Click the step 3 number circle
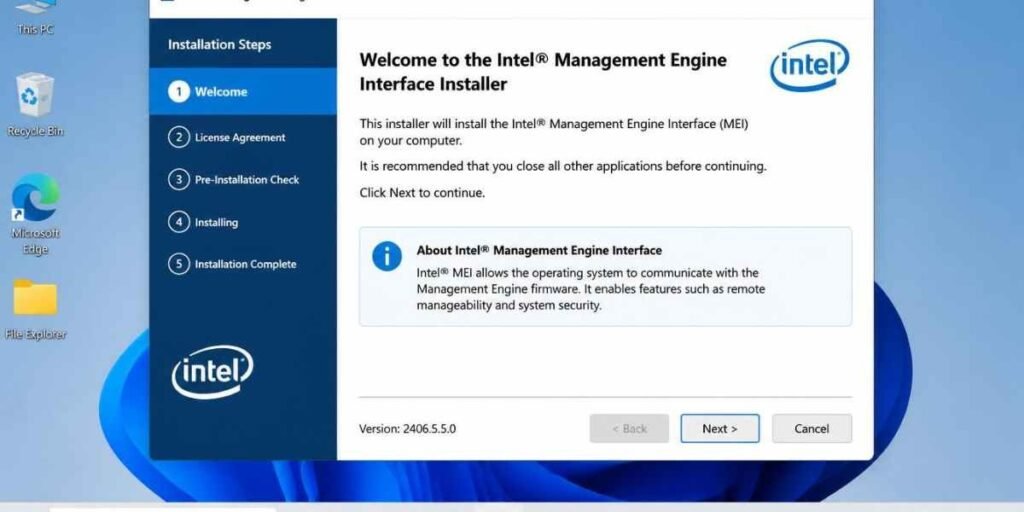The height and width of the screenshot is (512, 1024). (179, 180)
